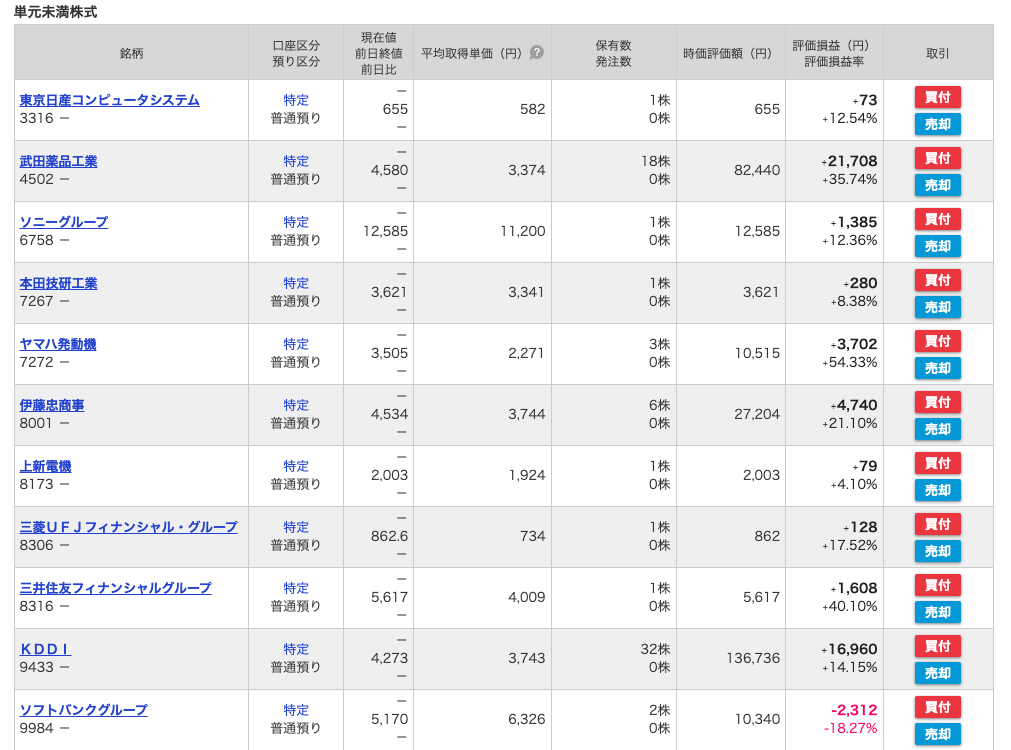This screenshot has width=1011, height=750.
Task: Click 買付 in the ソニーグループ row
Action: [x=937, y=219]
